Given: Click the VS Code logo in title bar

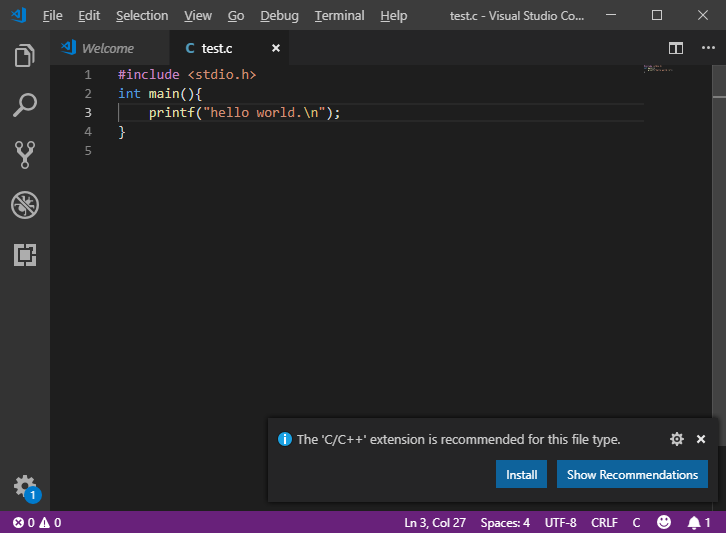Looking at the screenshot, I should point(19,15).
